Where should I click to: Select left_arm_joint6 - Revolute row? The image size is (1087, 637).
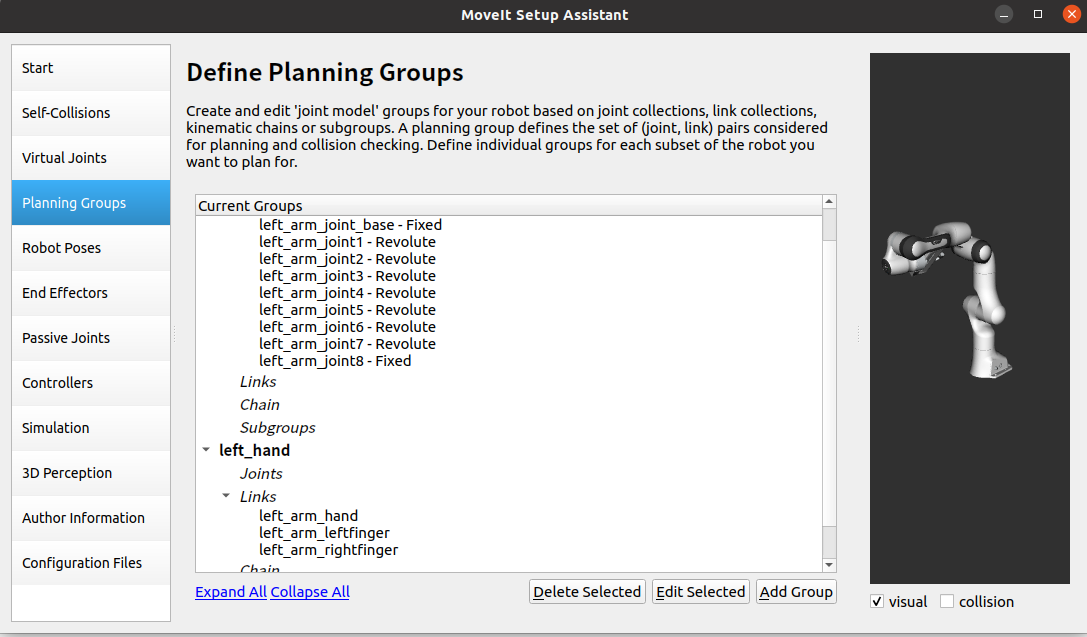click(x=347, y=326)
